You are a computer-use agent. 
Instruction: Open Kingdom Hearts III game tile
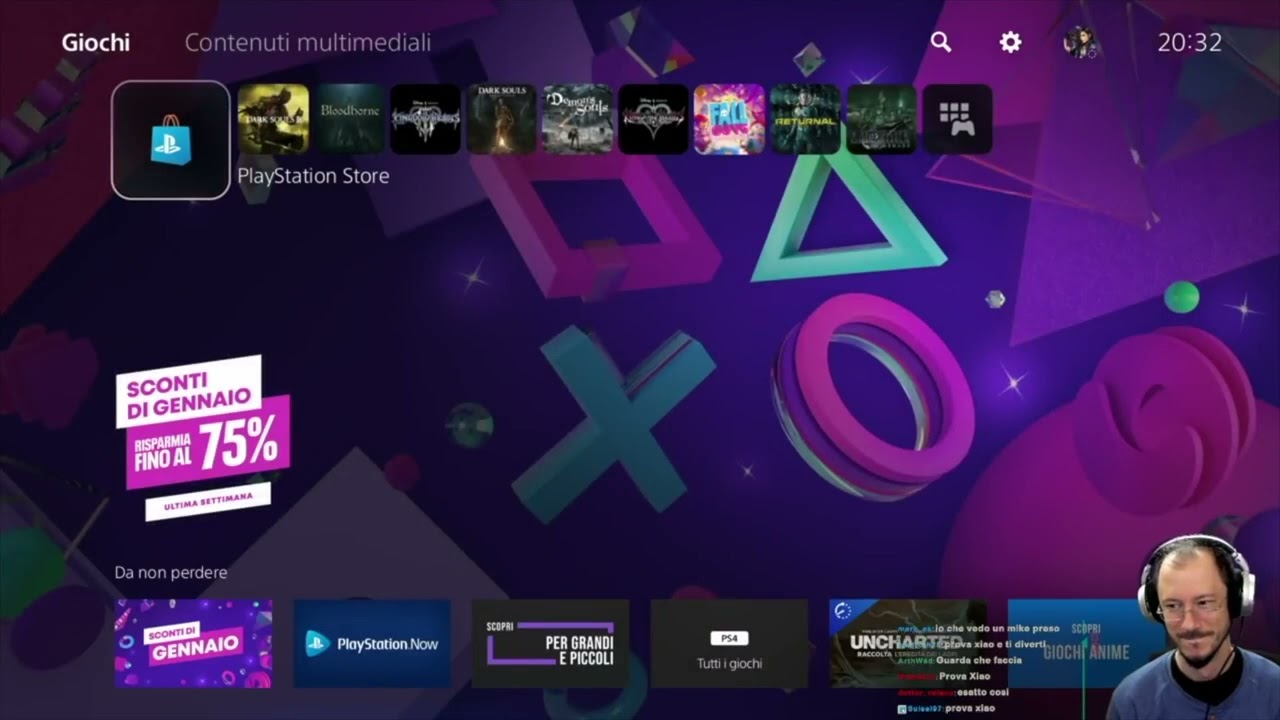425,119
